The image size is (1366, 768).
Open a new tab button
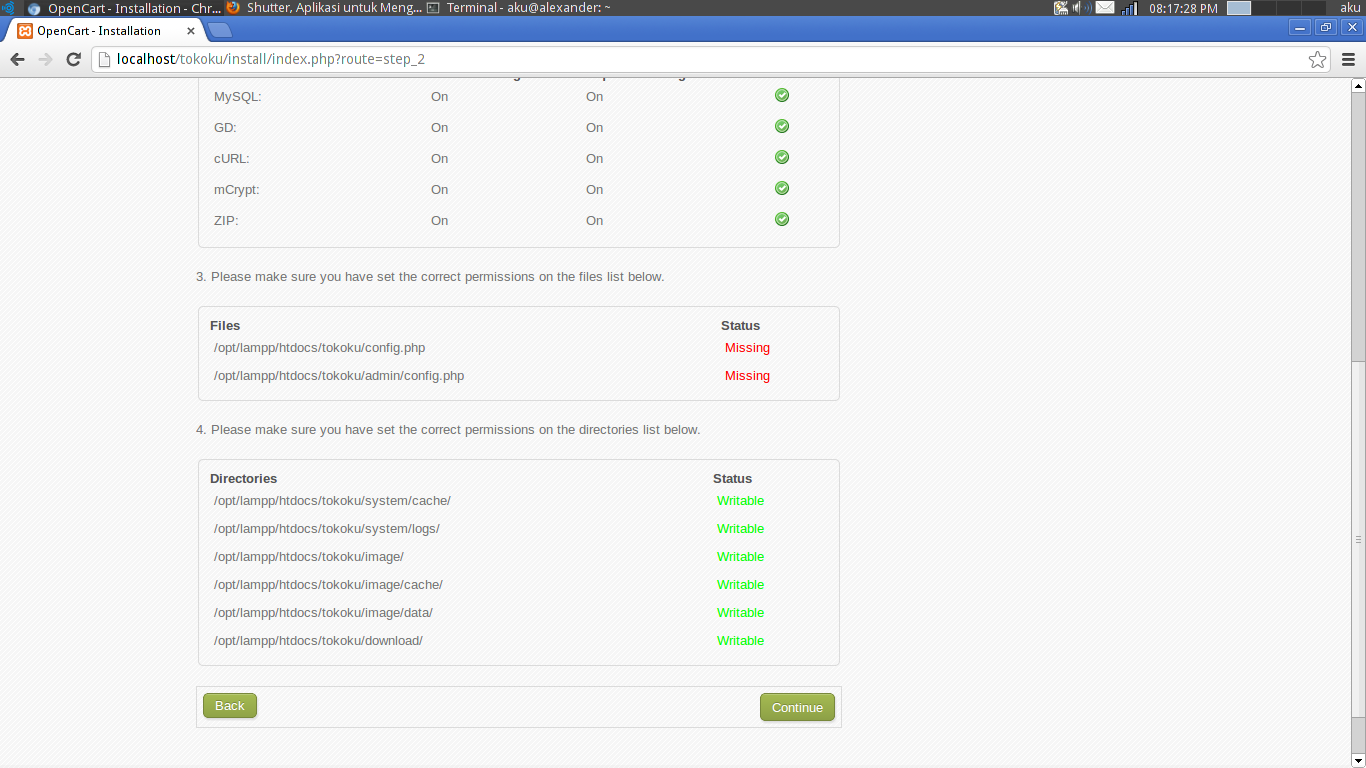219,31
